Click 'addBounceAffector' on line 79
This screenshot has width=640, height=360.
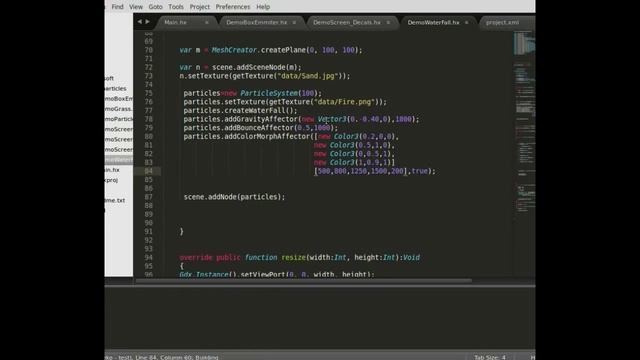click(259, 128)
